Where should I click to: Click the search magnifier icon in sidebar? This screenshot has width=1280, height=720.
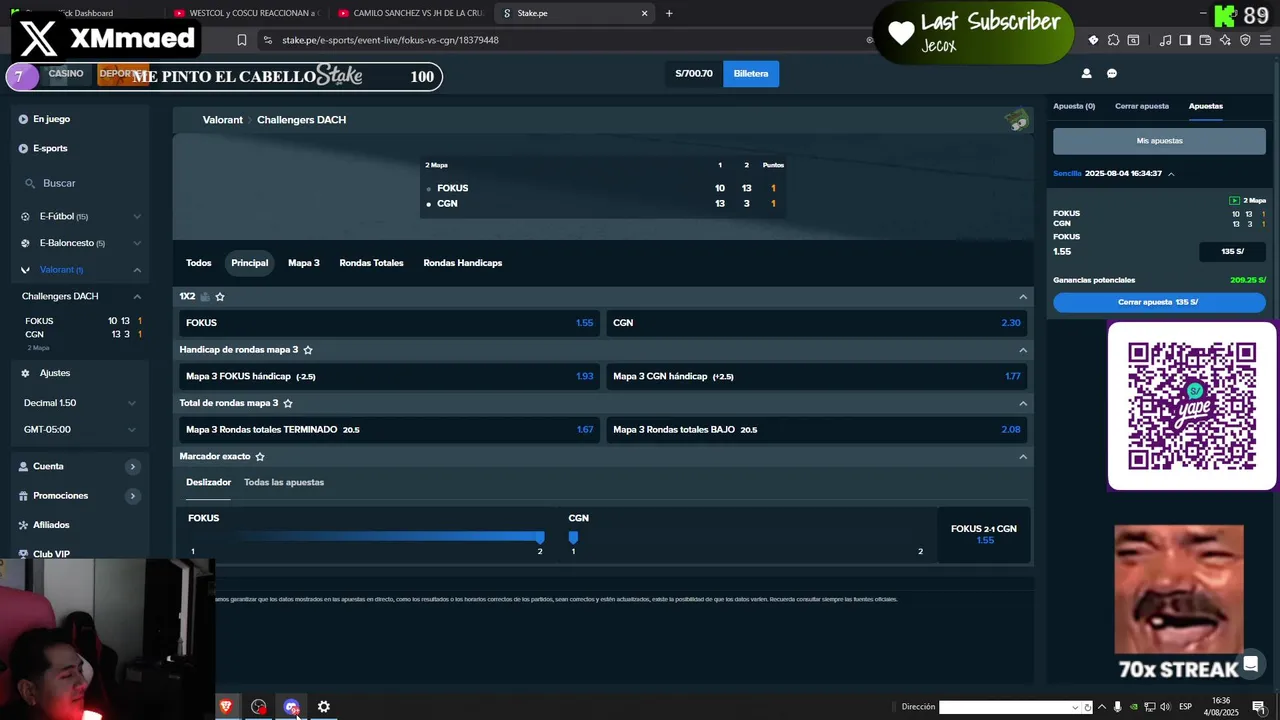(30, 184)
